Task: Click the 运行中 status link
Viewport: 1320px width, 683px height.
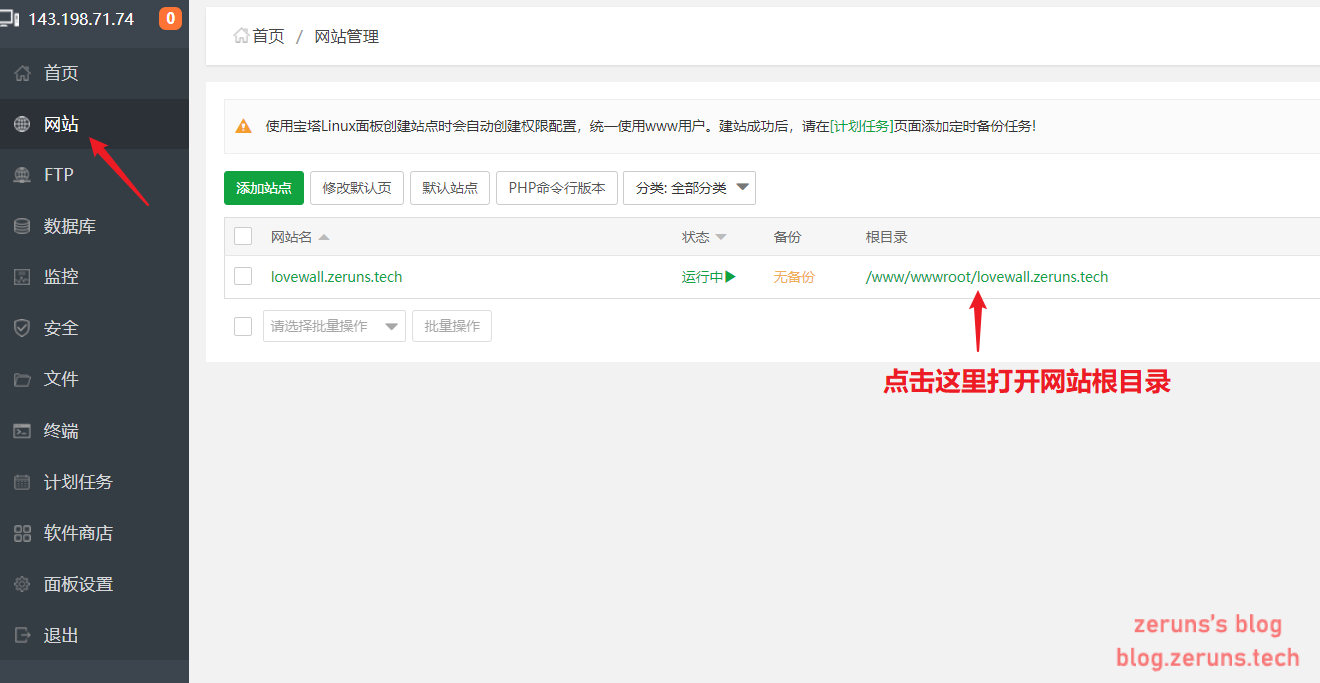Action: point(702,277)
